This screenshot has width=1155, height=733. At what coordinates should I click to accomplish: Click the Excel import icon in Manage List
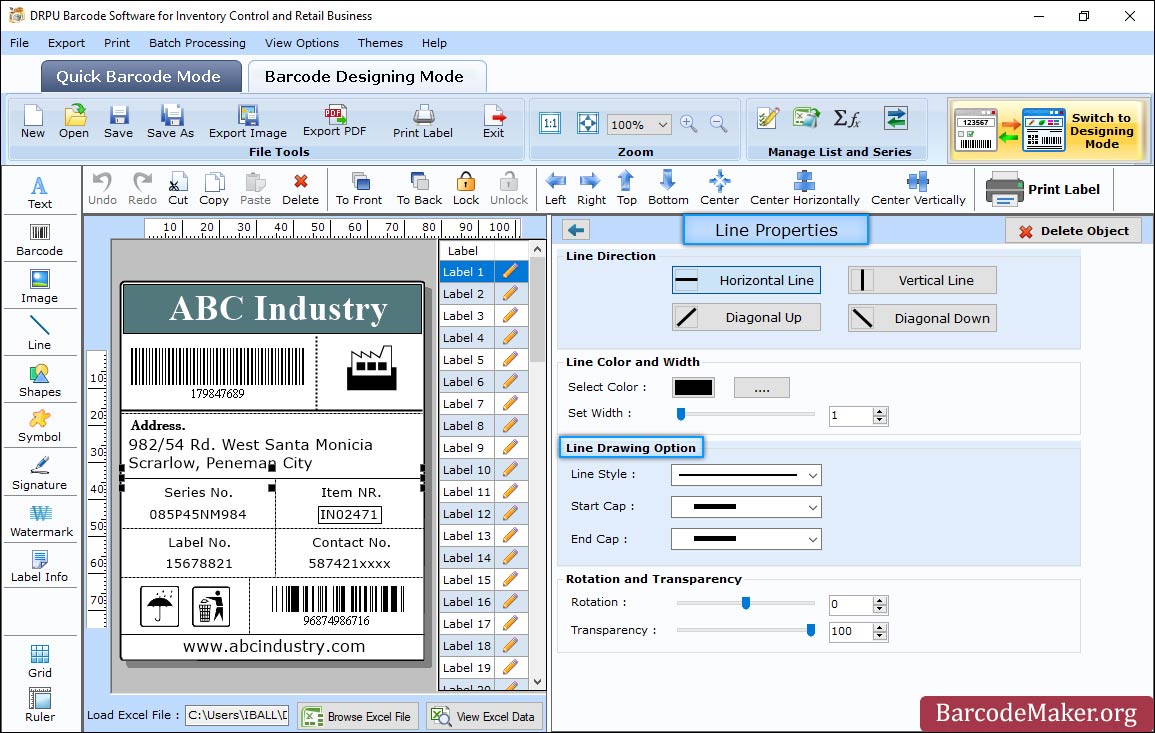coord(807,118)
